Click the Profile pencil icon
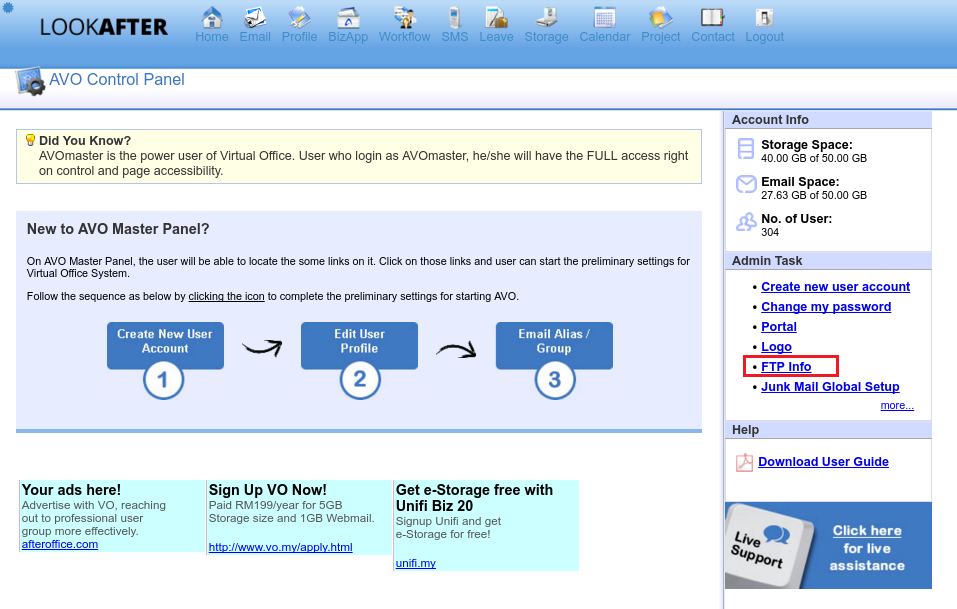The image size is (957, 609). pos(299,18)
